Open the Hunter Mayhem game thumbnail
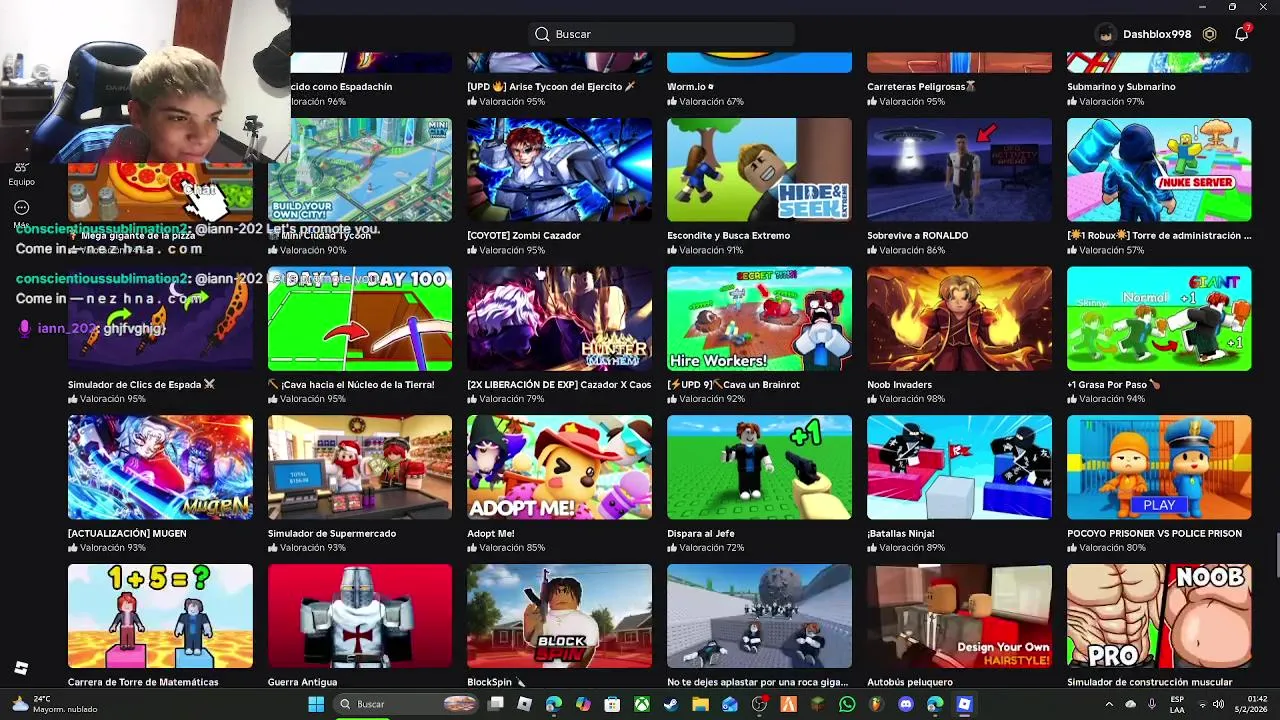 pos(559,319)
